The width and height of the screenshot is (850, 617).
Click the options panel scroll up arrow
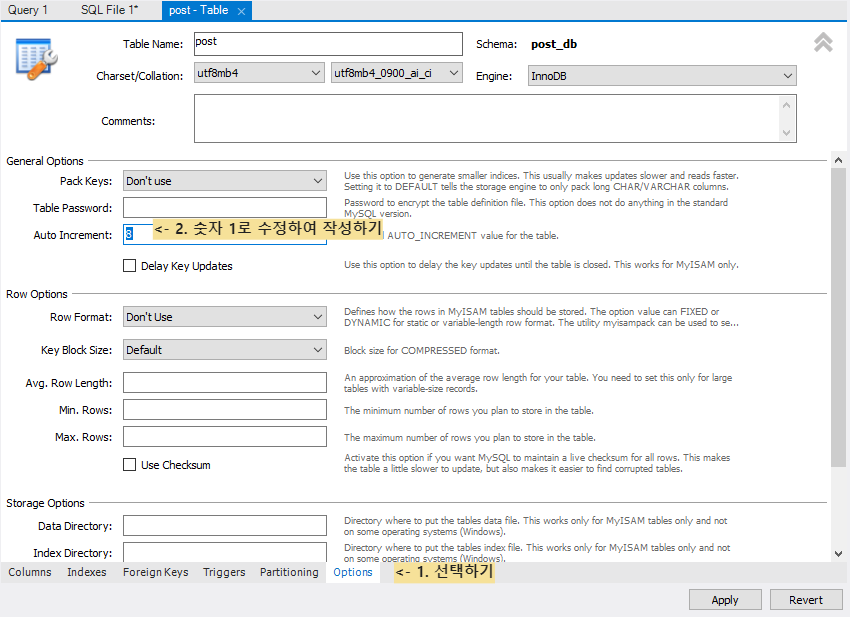pyautogui.click(x=838, y=160)
